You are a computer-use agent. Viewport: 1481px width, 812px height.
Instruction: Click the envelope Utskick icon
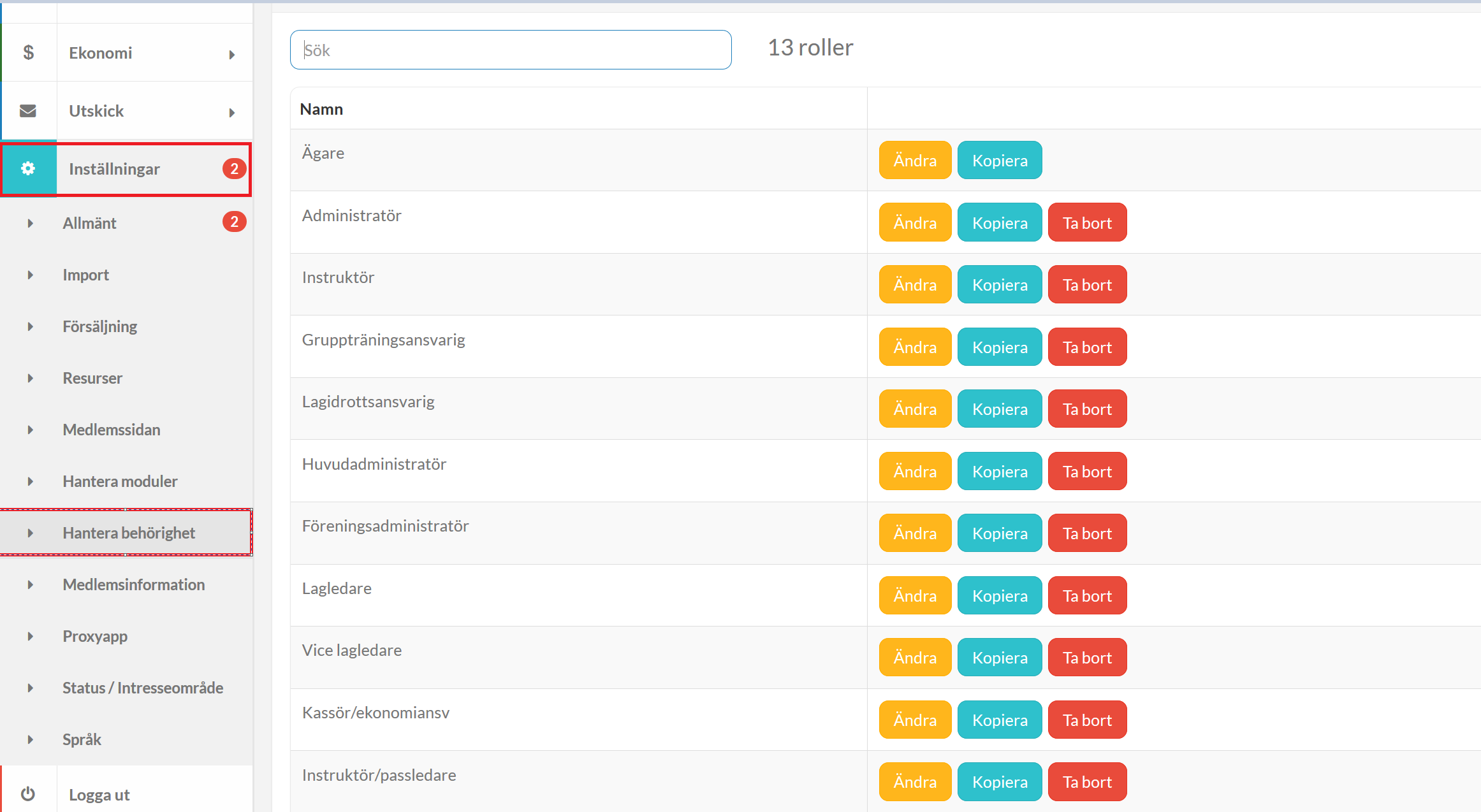[x=28, y=111]
